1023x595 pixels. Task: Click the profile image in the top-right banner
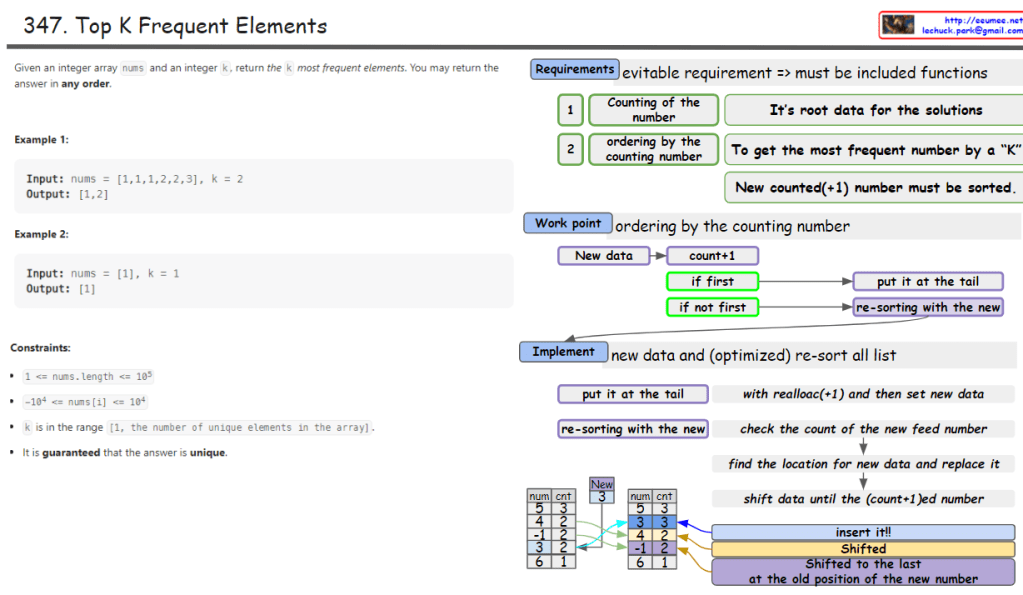[x=898, y=25]
